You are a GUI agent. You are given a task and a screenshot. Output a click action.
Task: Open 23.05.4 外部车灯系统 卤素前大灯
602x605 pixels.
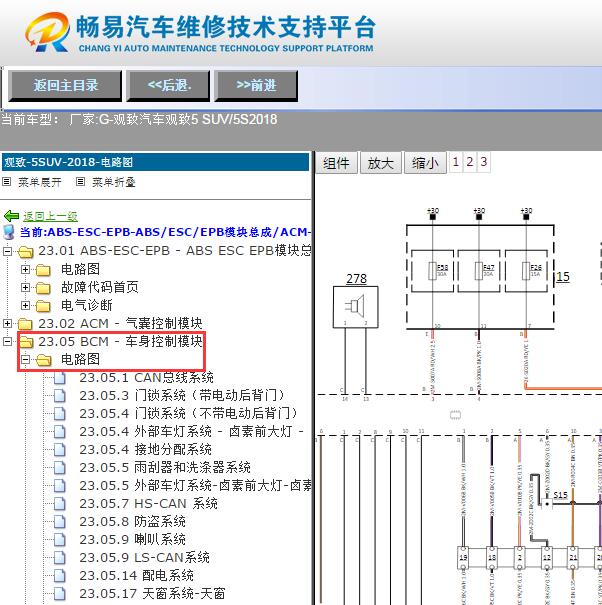pyautogui.click(x=192, y=431)
